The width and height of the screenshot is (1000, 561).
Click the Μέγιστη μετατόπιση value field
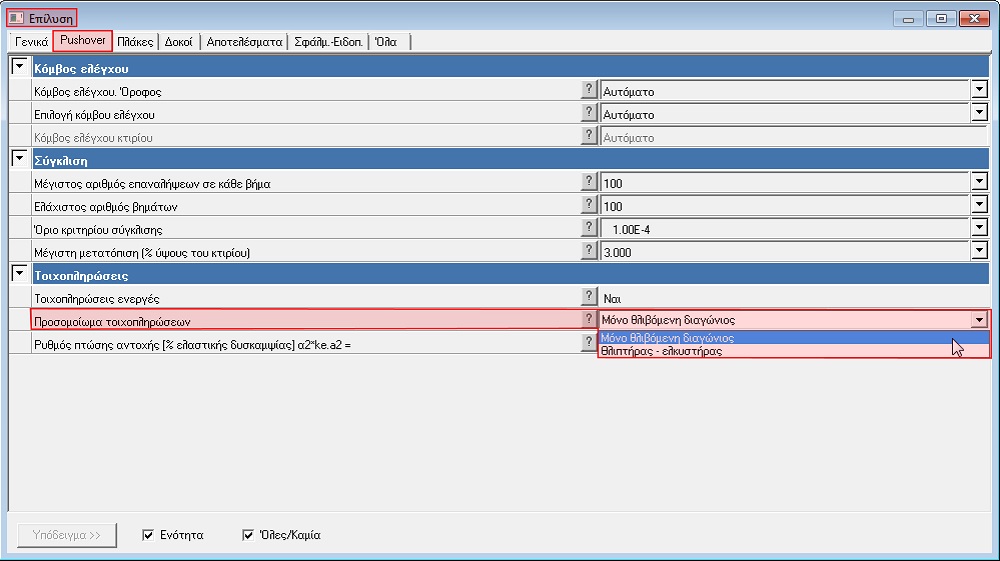coord(785,252)
